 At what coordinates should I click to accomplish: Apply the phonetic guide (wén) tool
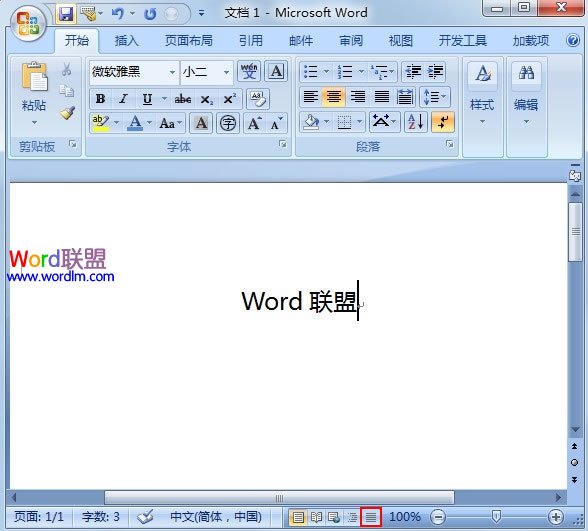(x=249, y=71)
